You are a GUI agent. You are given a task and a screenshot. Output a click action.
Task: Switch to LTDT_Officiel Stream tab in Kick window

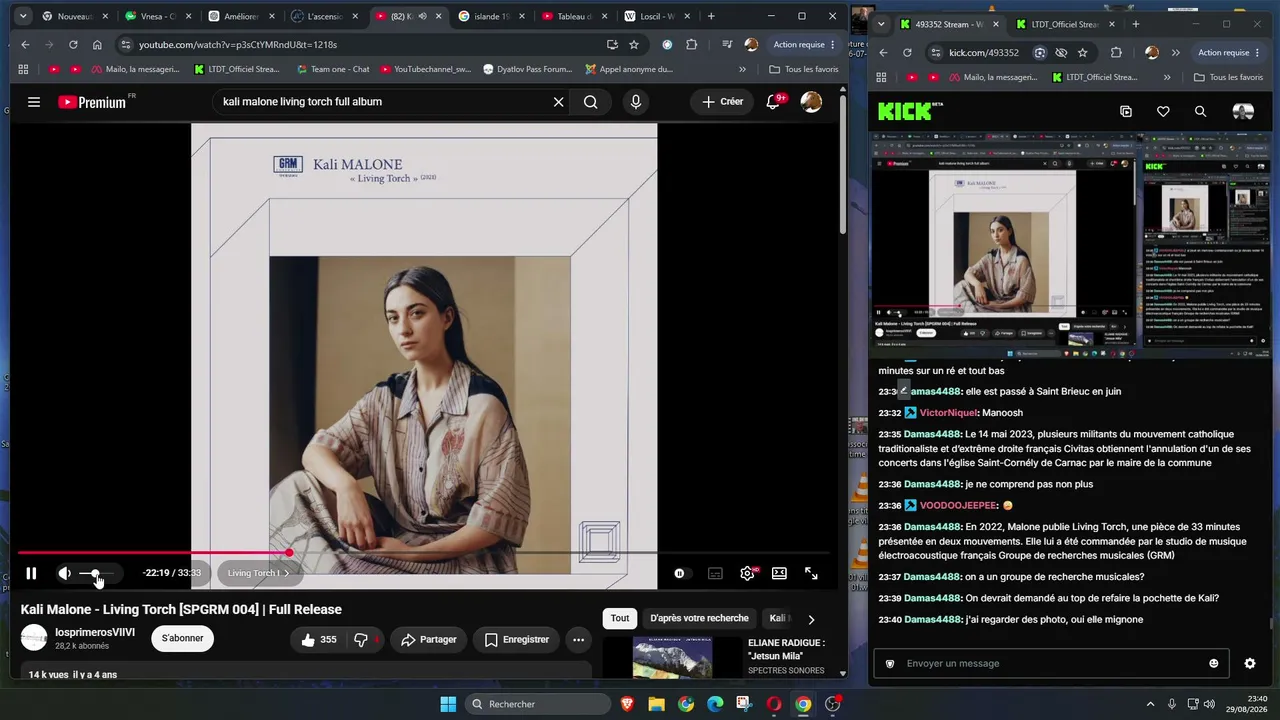pos(1065,24)
